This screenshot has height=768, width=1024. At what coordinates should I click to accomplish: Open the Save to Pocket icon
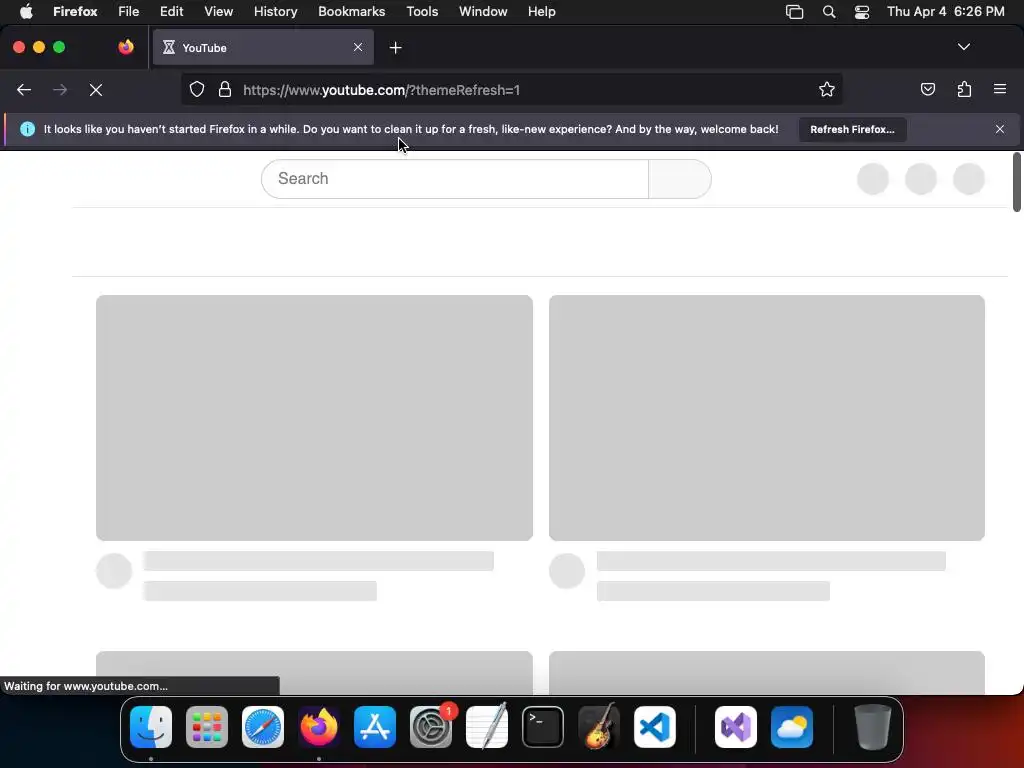927,89
